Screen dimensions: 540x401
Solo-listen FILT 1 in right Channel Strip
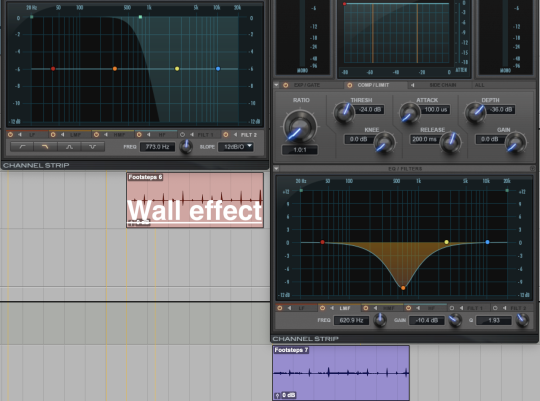(461, 308)
